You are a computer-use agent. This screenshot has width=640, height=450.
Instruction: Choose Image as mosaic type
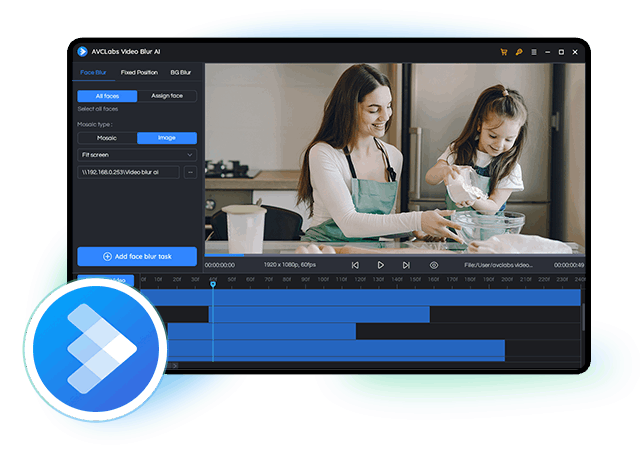[x=167, y=138]
